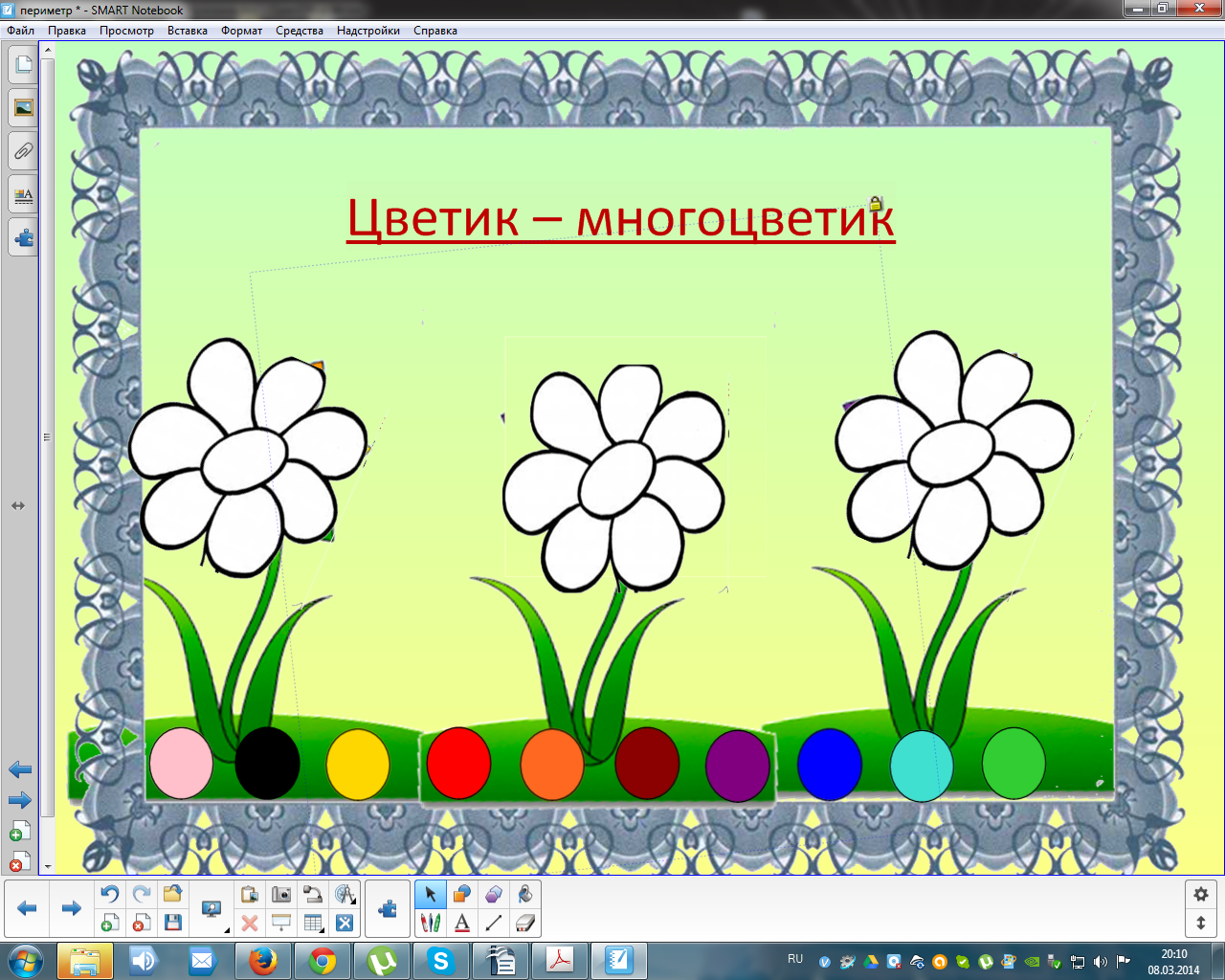Click the orange color circle

(x=552, y=764)
